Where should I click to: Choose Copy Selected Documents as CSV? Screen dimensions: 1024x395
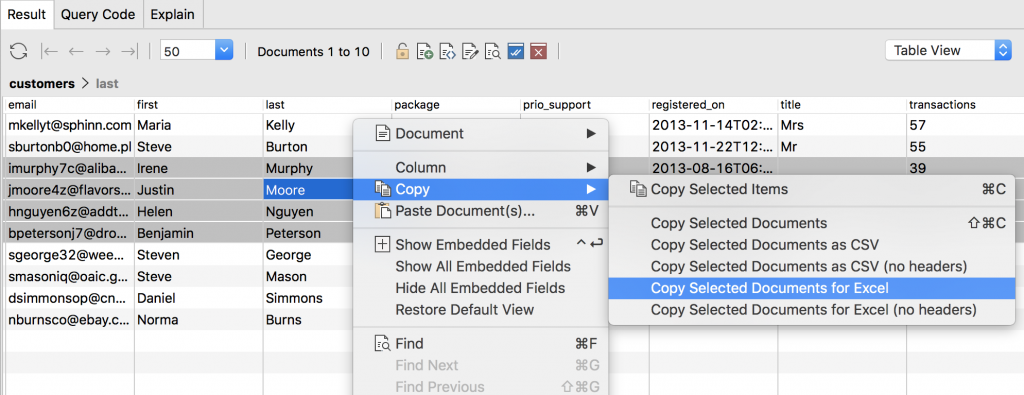812,245
